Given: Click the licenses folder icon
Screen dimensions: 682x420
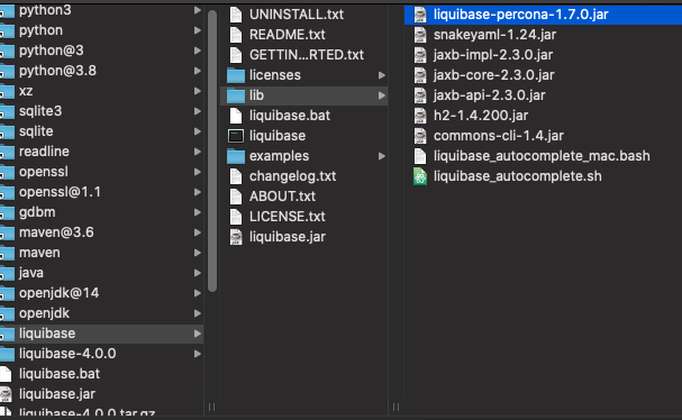Looking at the screenshot, I should 236,75.
